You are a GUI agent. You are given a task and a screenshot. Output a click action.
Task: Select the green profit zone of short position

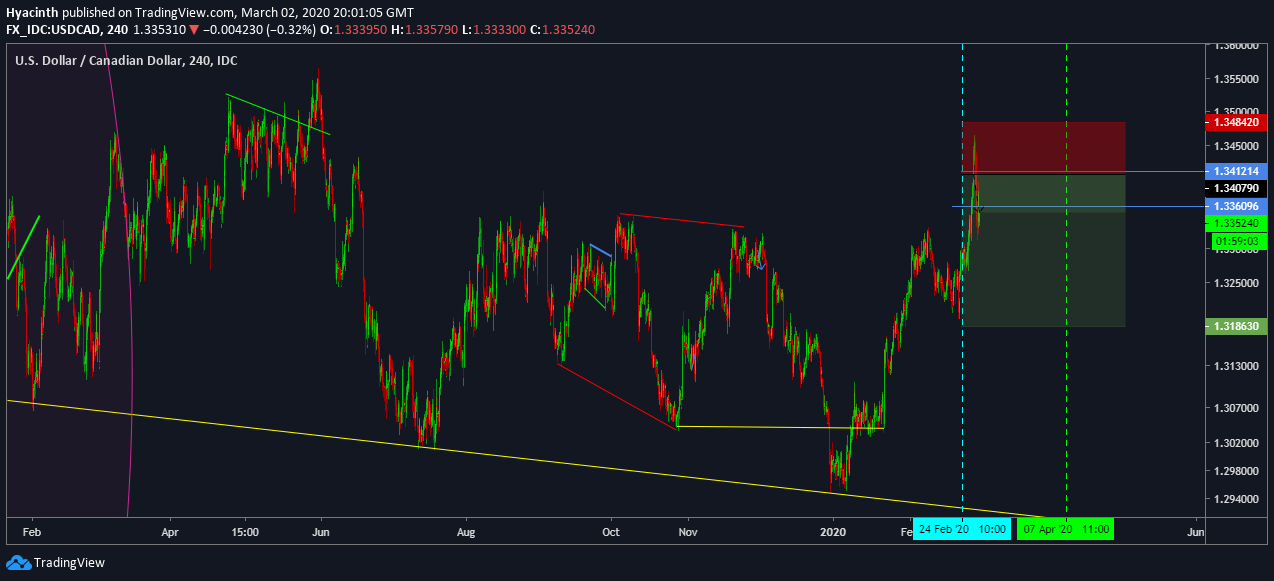pos(1044,250)
